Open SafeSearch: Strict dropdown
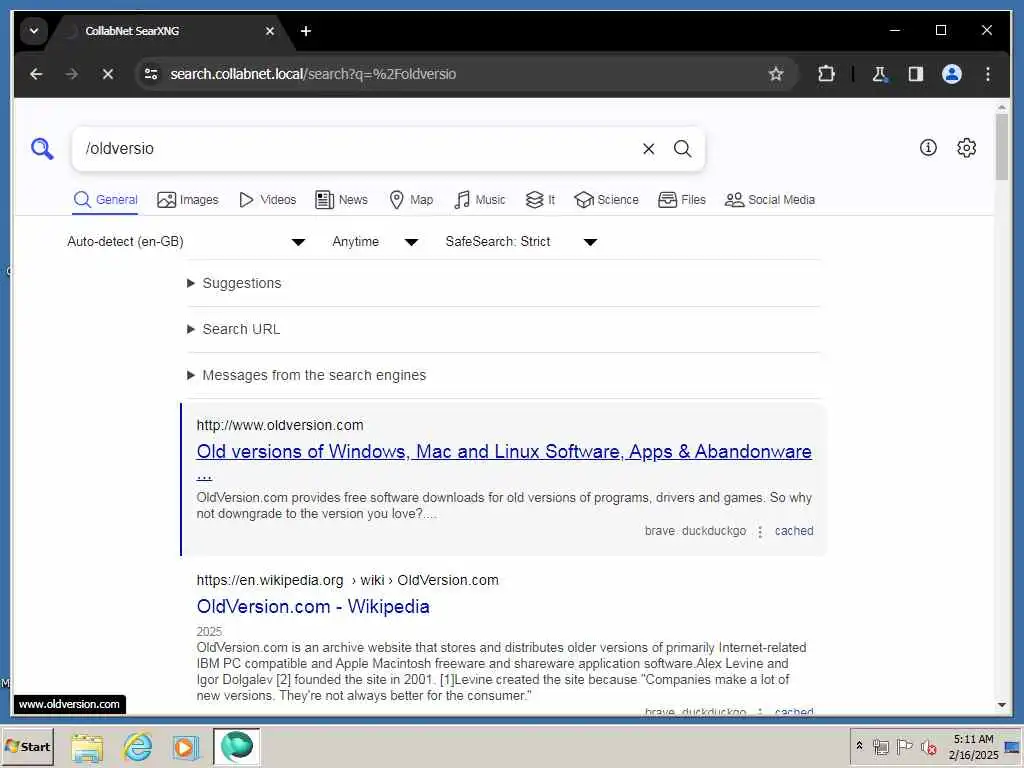 coord(521,242)
